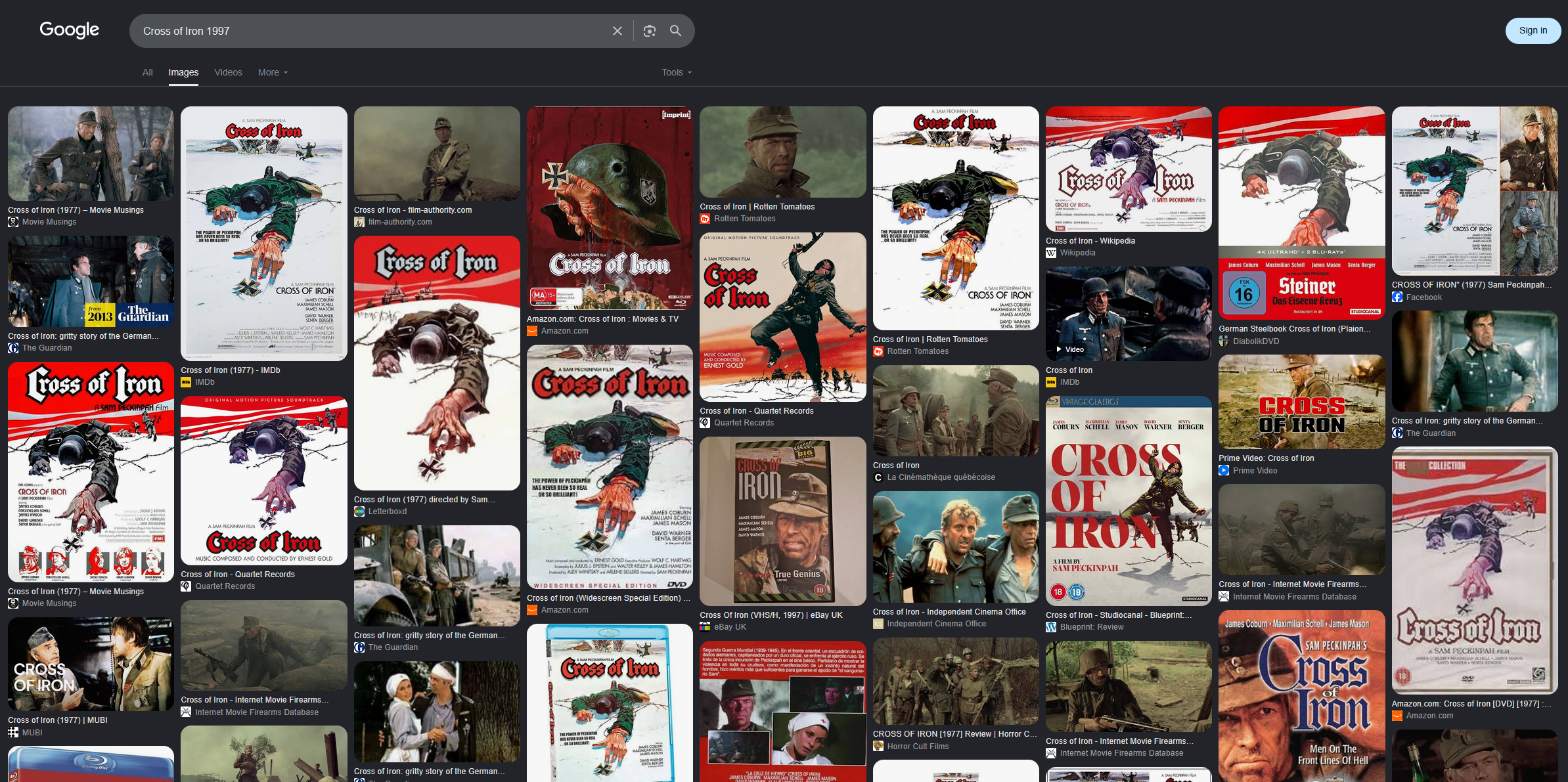Open the Movie Musings poster with cast portraits
This screenshot has width=1568, height=782.
[x=91, y=472]
